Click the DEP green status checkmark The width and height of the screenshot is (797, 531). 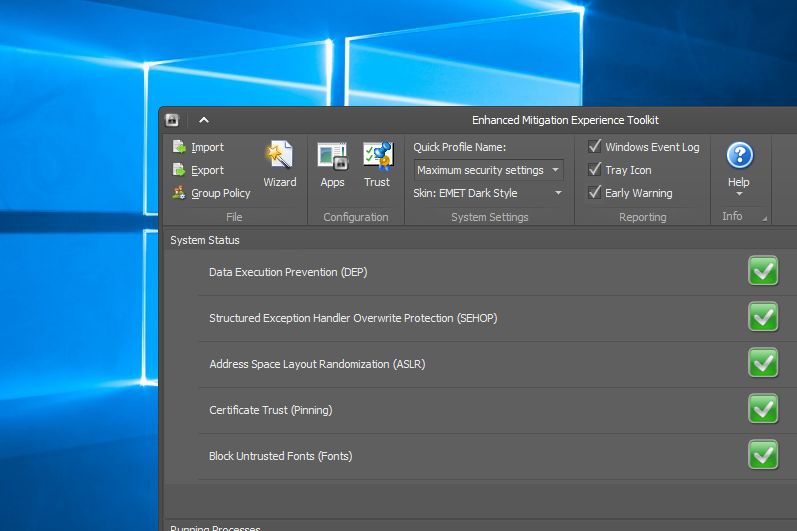763,271
